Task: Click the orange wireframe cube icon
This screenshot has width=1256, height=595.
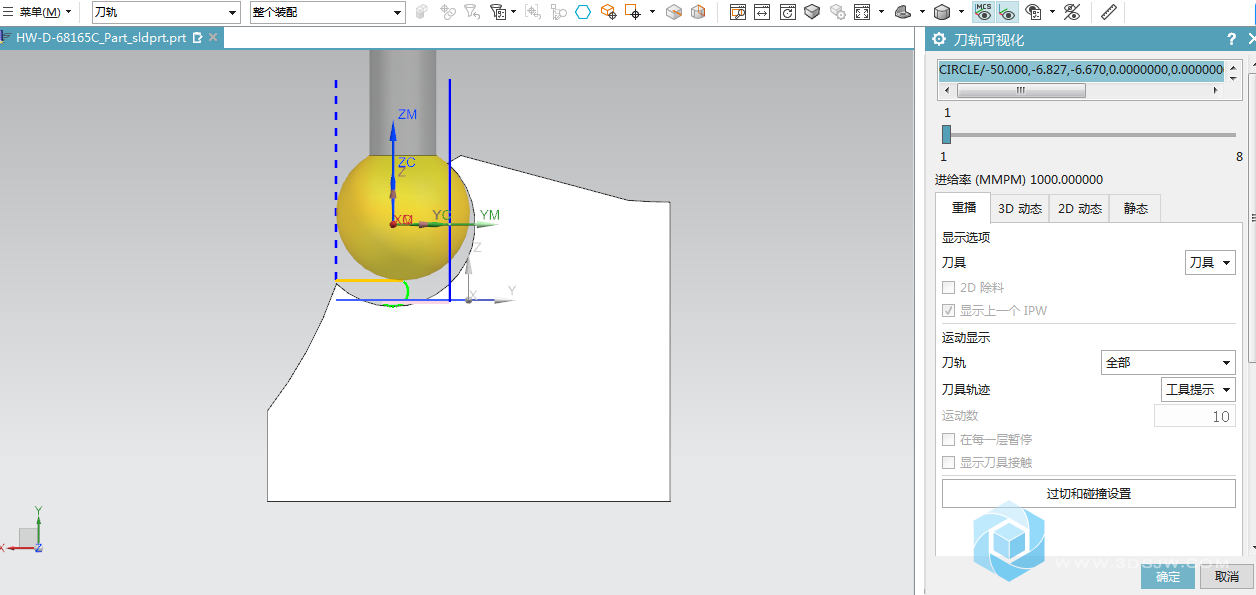Action: 698,12
